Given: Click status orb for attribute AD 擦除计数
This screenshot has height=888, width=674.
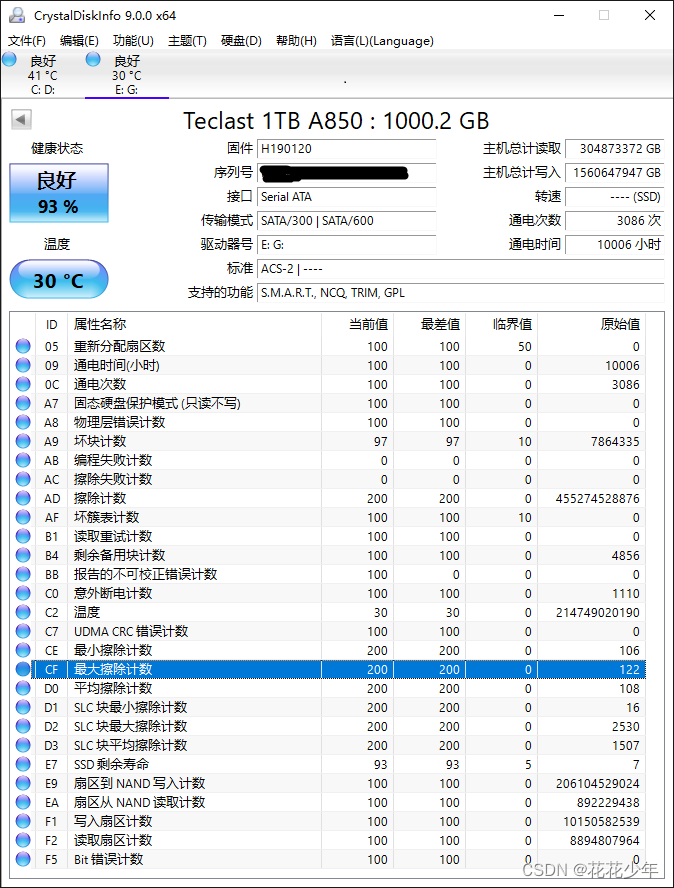Looking at the screenshot, I should click(23, 498).
